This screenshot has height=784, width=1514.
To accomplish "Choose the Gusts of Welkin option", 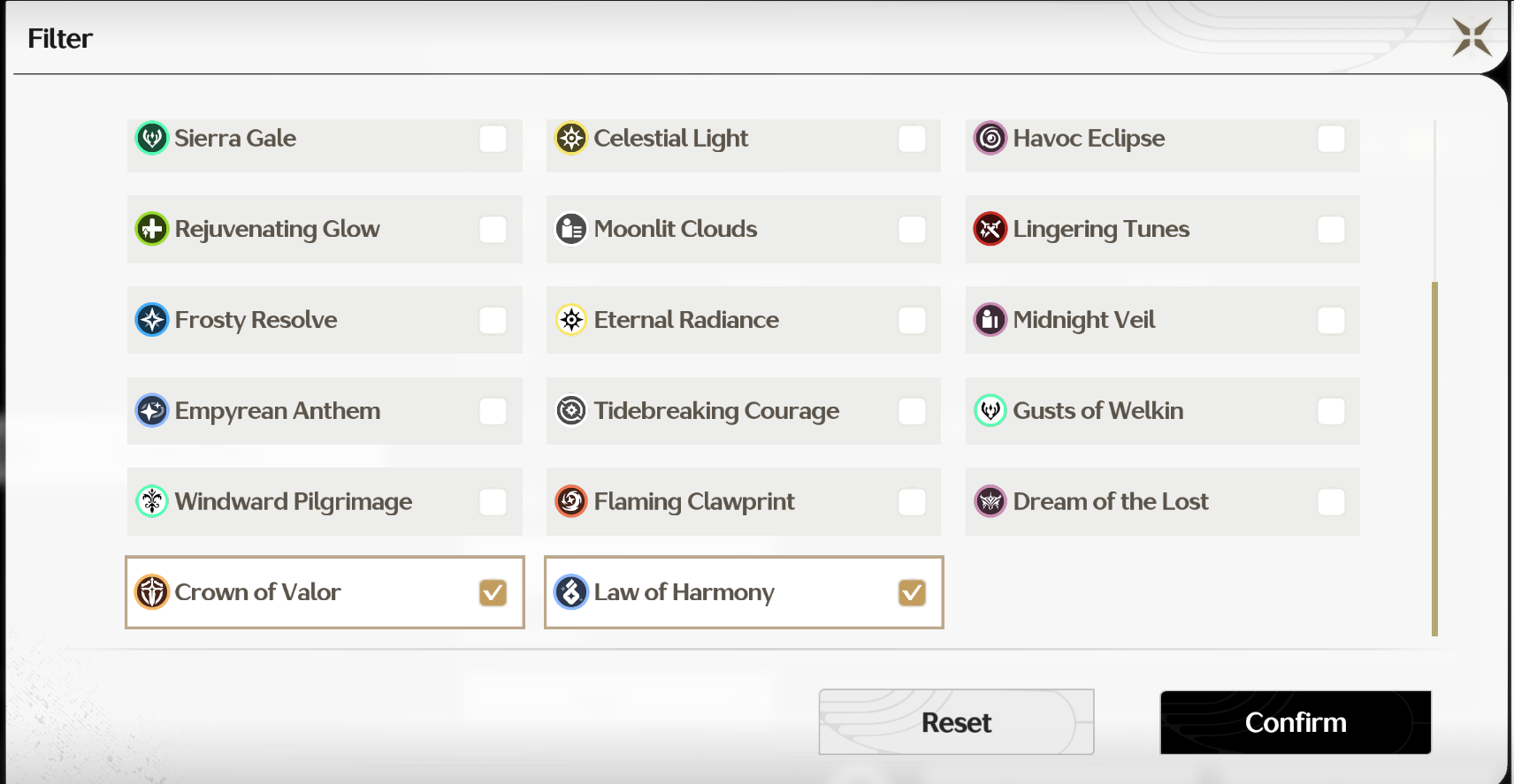I will (1162, 411).
